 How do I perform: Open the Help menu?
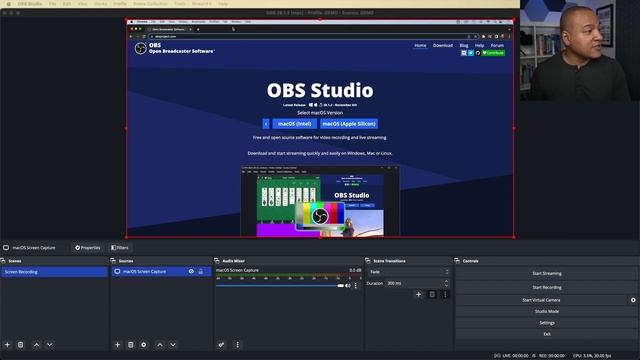tap(223, 4)
